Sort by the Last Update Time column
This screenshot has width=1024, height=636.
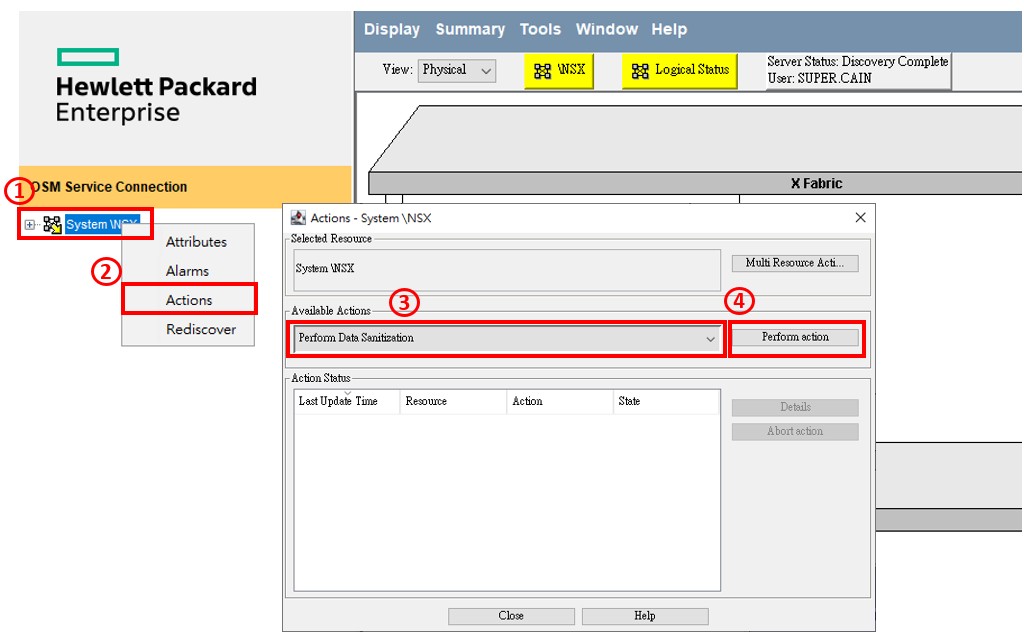coord(346,402)
